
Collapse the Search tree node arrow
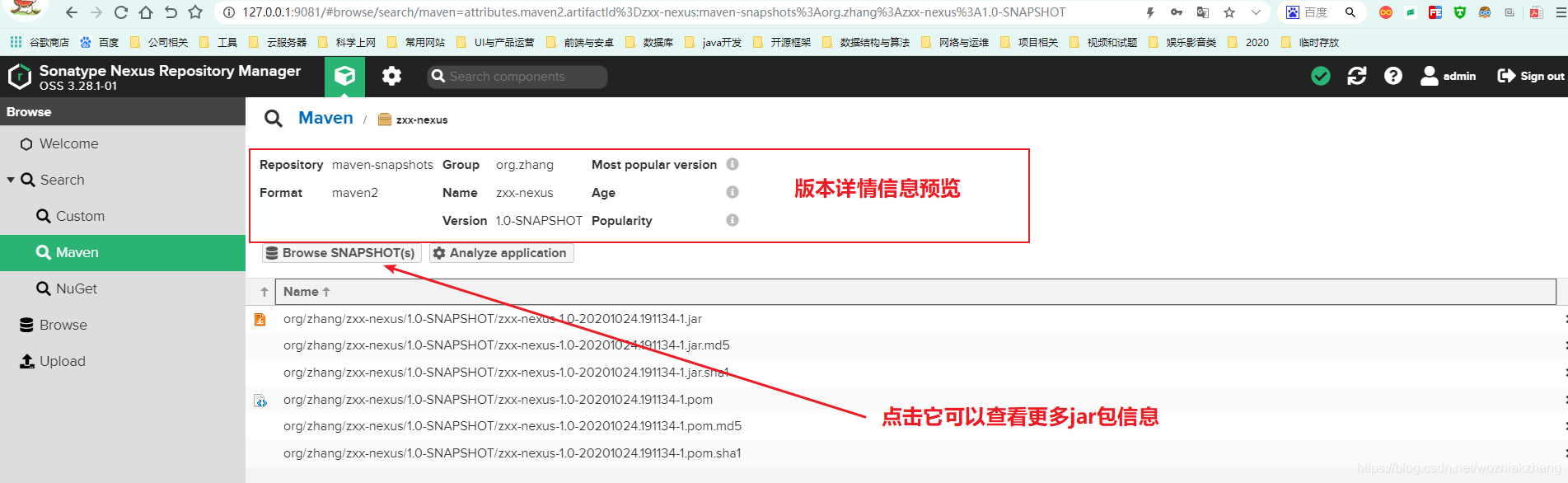tap(11, 180)
